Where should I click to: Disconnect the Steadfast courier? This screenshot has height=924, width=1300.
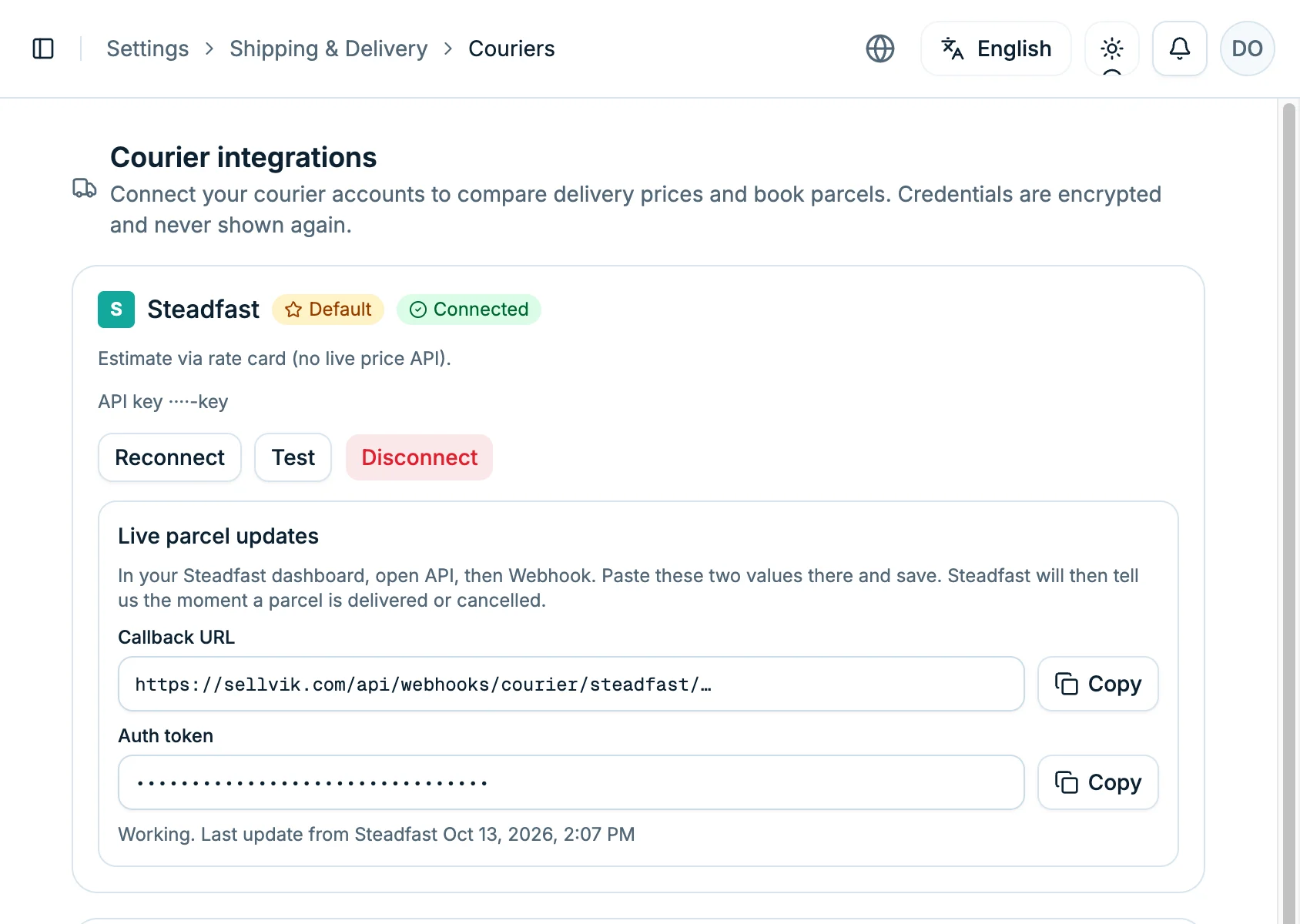point(420,457)
